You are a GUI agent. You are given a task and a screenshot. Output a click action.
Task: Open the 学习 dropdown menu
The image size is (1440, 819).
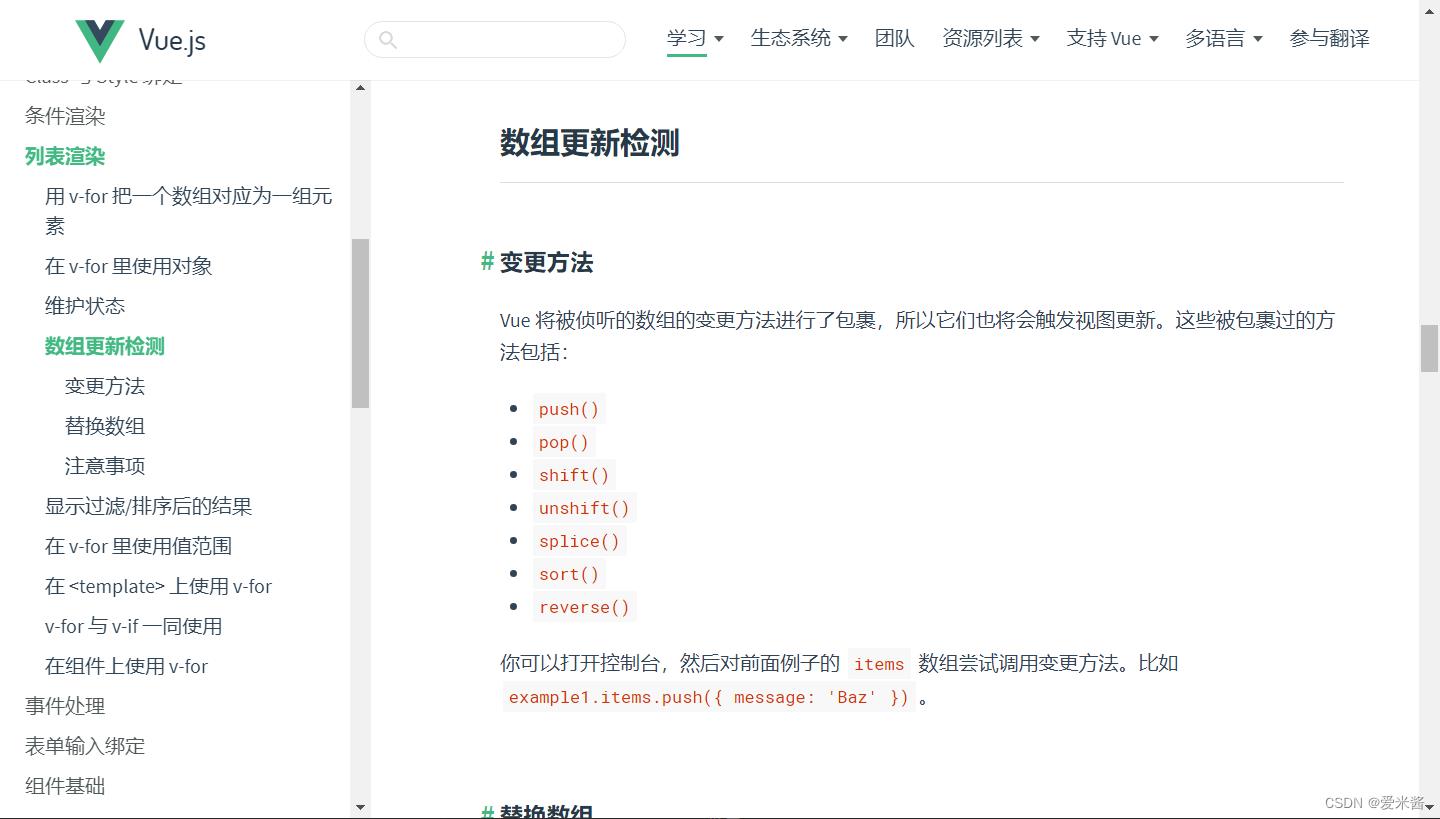(695, 39)
